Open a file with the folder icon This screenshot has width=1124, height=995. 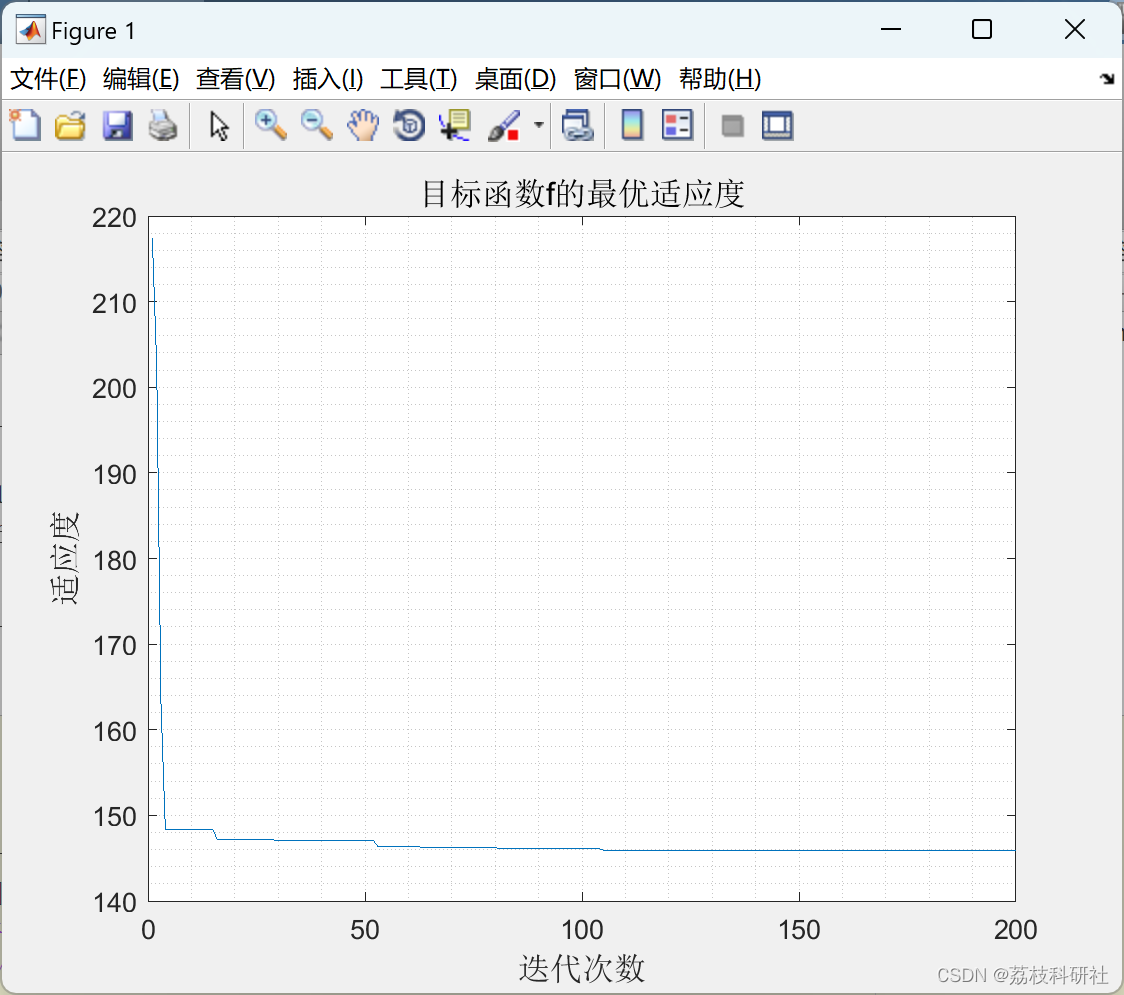[x=70, y=125]
